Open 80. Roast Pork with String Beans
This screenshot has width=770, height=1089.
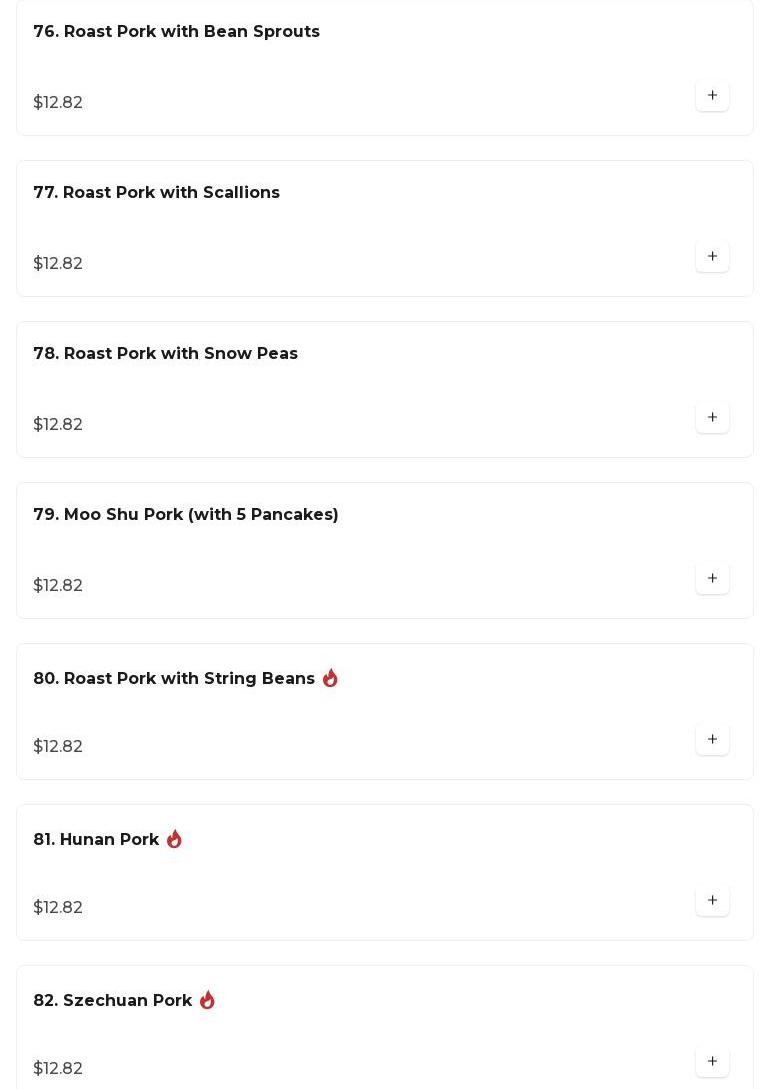click(x=174, y=679)
